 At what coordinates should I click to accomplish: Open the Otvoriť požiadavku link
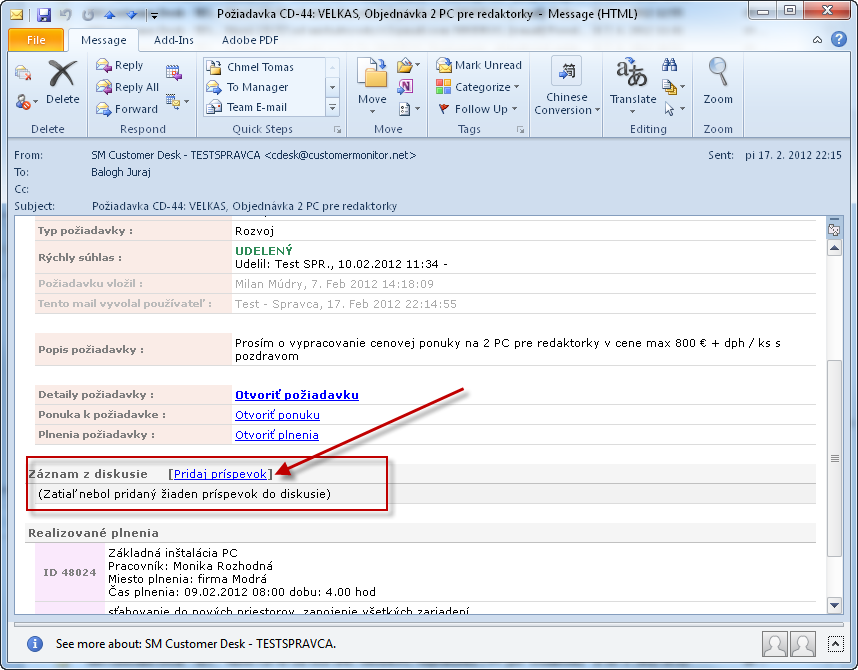pos(297,395)
